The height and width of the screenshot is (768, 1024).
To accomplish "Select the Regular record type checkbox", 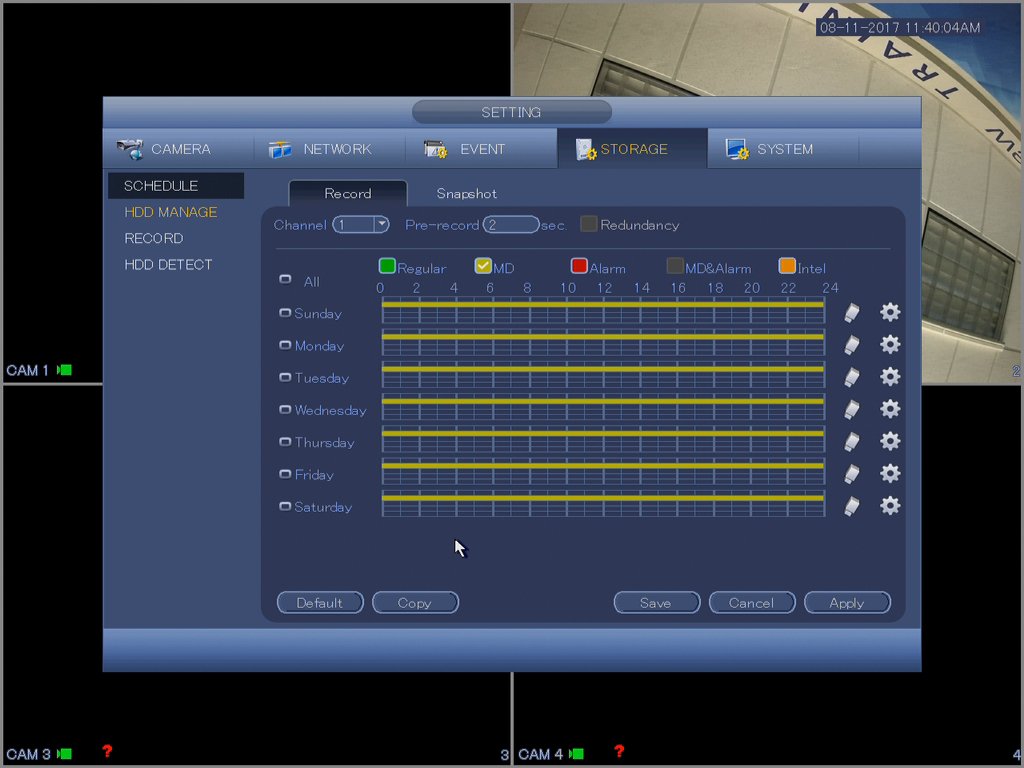I will 387,266.
